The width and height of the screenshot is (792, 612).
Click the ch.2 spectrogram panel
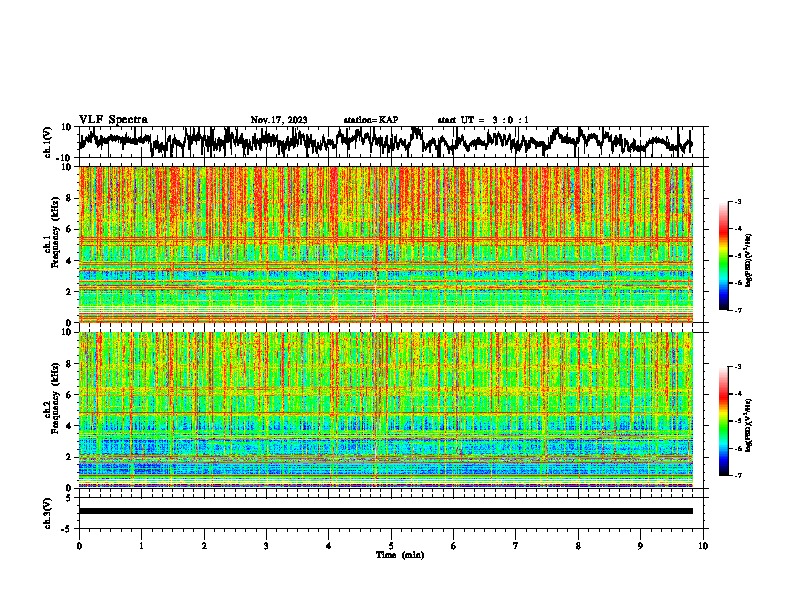coord(386,410)
